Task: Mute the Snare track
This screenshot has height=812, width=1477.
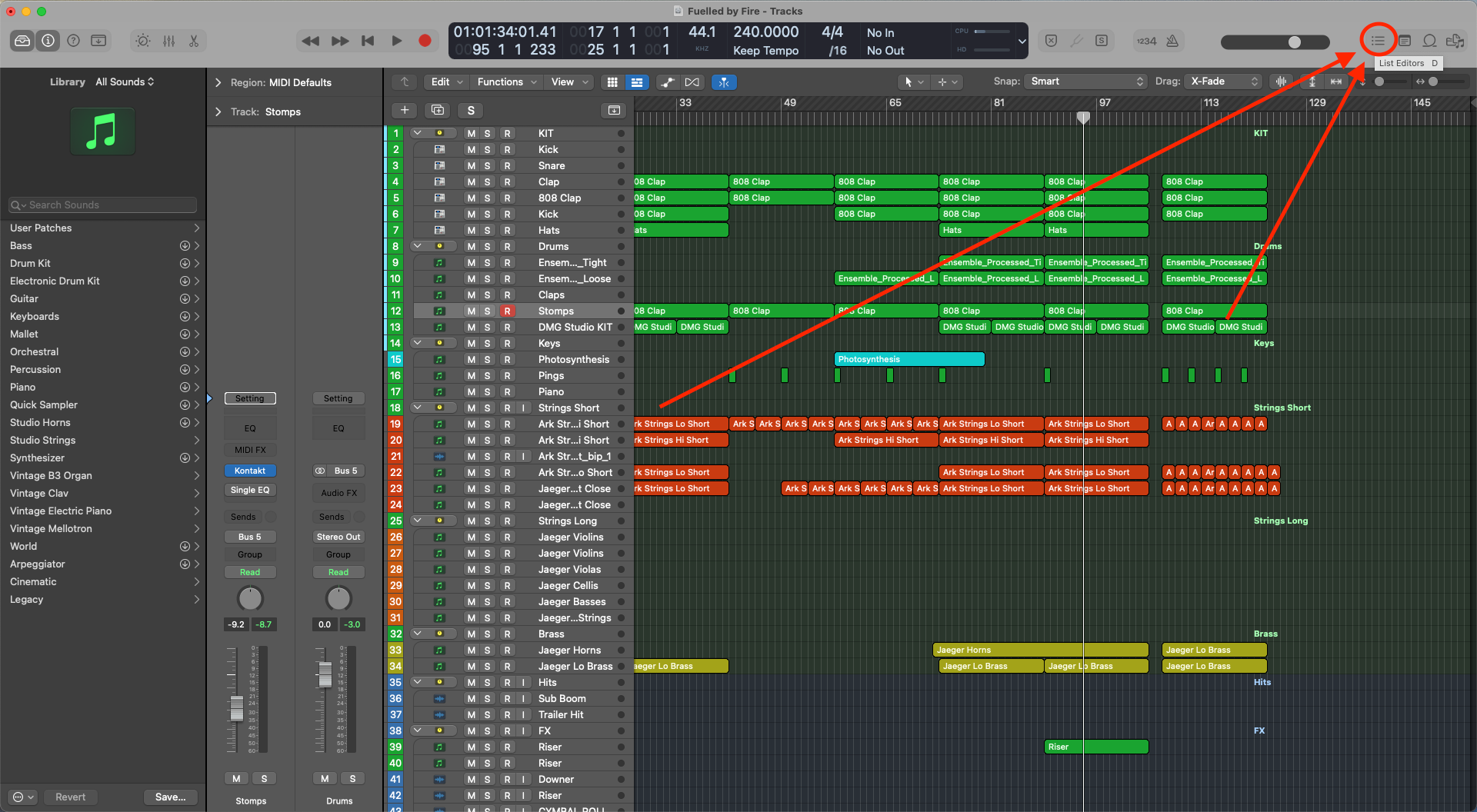Action: [x=471, y=165]
